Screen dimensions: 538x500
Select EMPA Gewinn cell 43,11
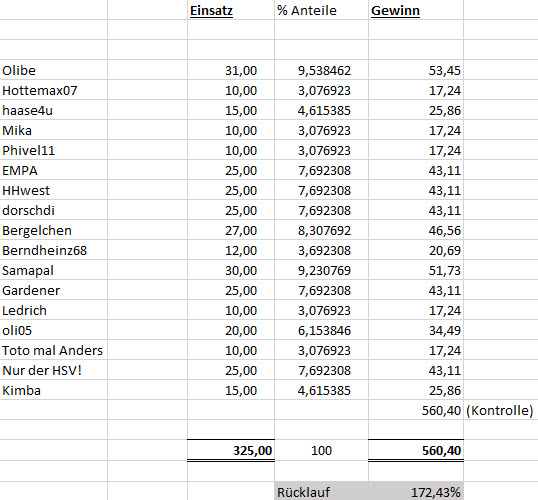pos(416,170)
